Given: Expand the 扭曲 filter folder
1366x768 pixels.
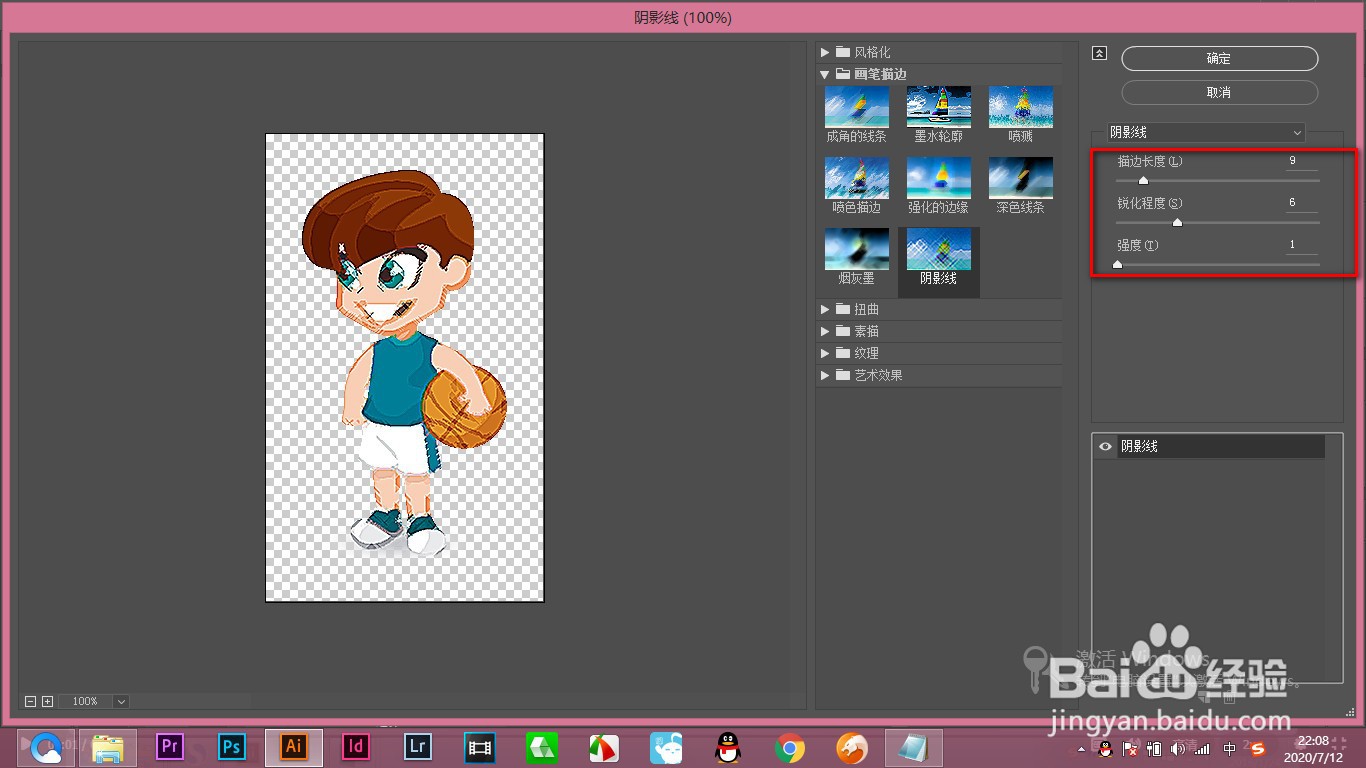Looking at the screenshot, I should pos(825,309).
